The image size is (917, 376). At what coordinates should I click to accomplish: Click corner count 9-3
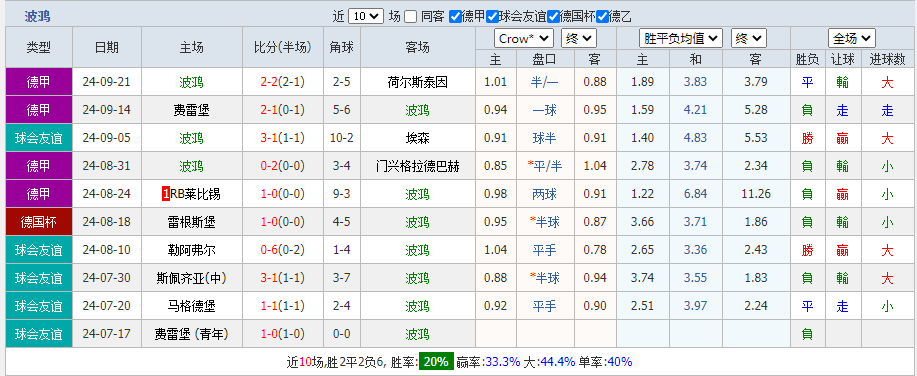[342, 194]
